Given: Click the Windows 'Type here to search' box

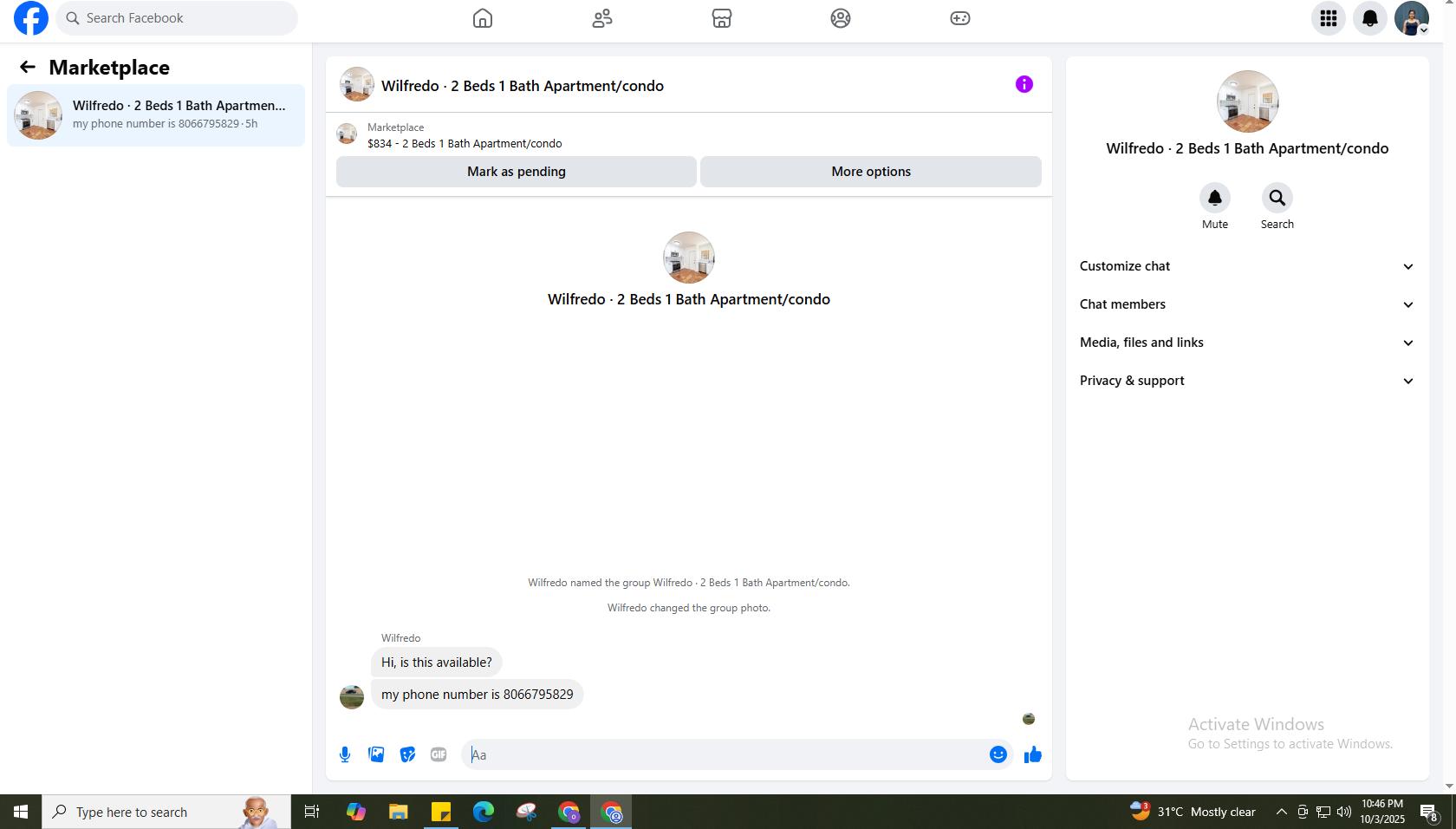Looking at the screenshot, I should coord(166,812).
